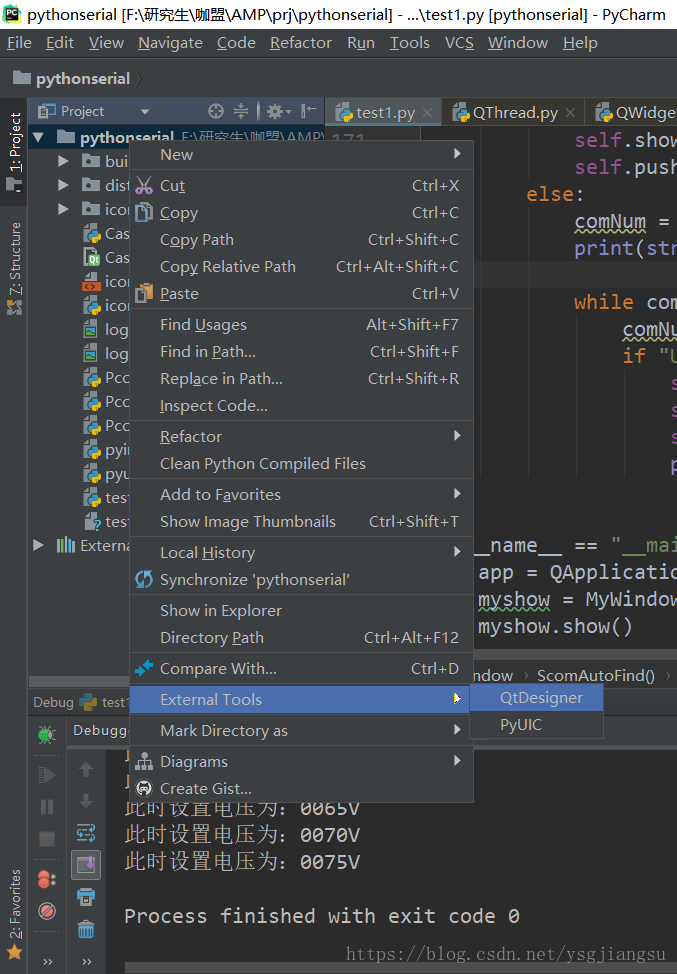
Task: Click the resume program icon
Action: tap(47, 775)
